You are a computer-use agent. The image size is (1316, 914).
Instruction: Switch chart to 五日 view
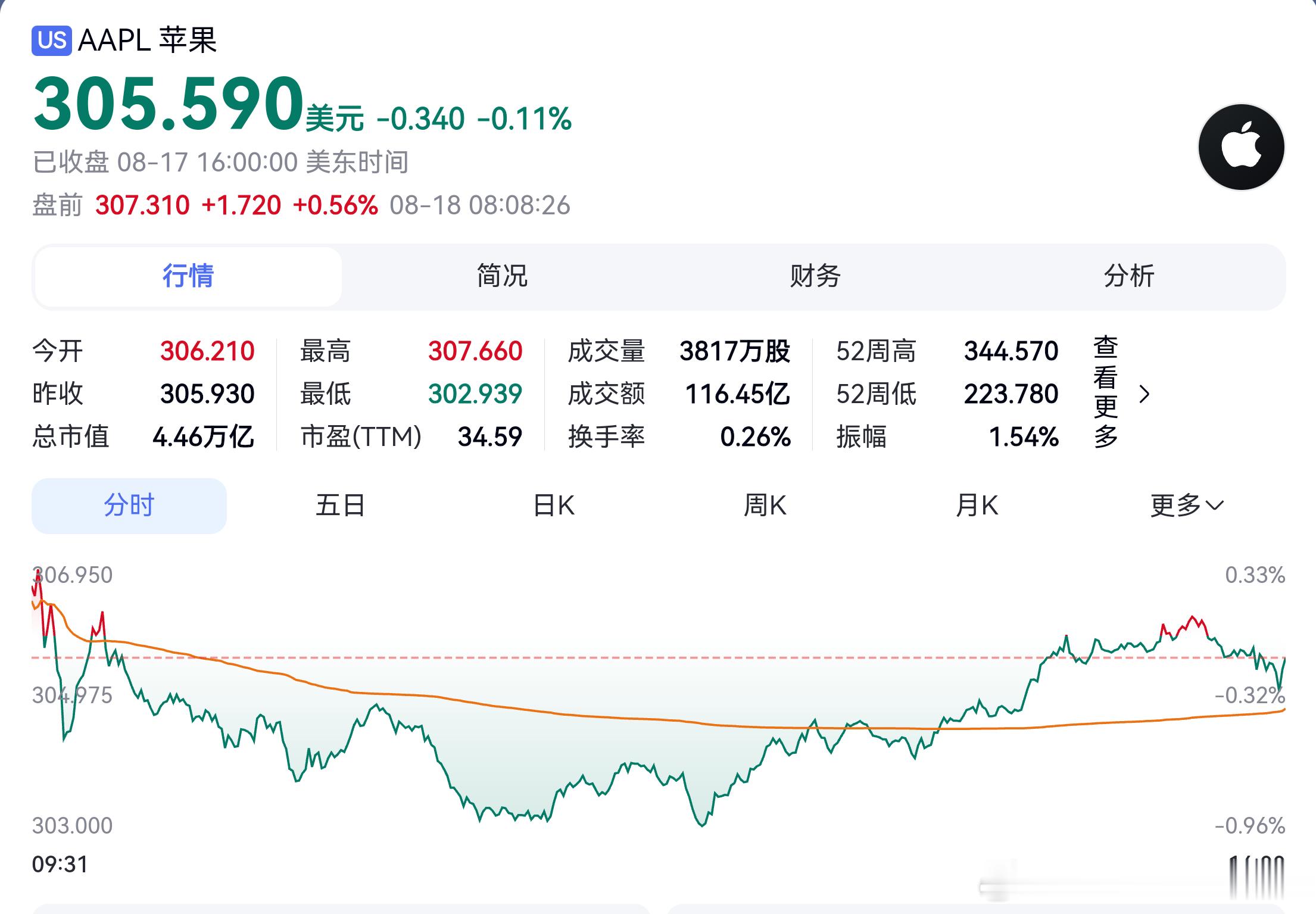point(341,506)
